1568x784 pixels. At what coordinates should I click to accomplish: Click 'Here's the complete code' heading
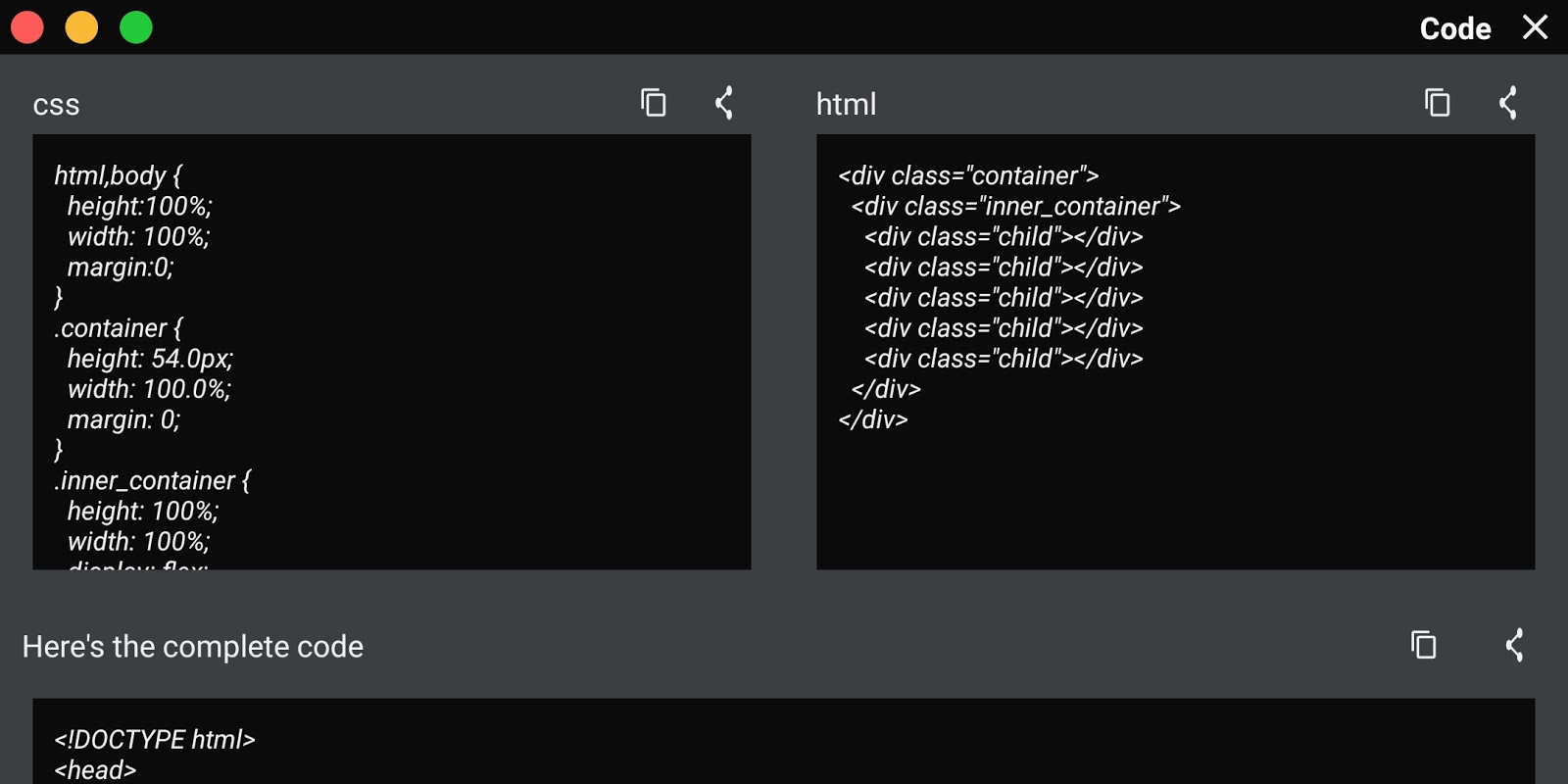pyautogui.click(x=193, y=647)
